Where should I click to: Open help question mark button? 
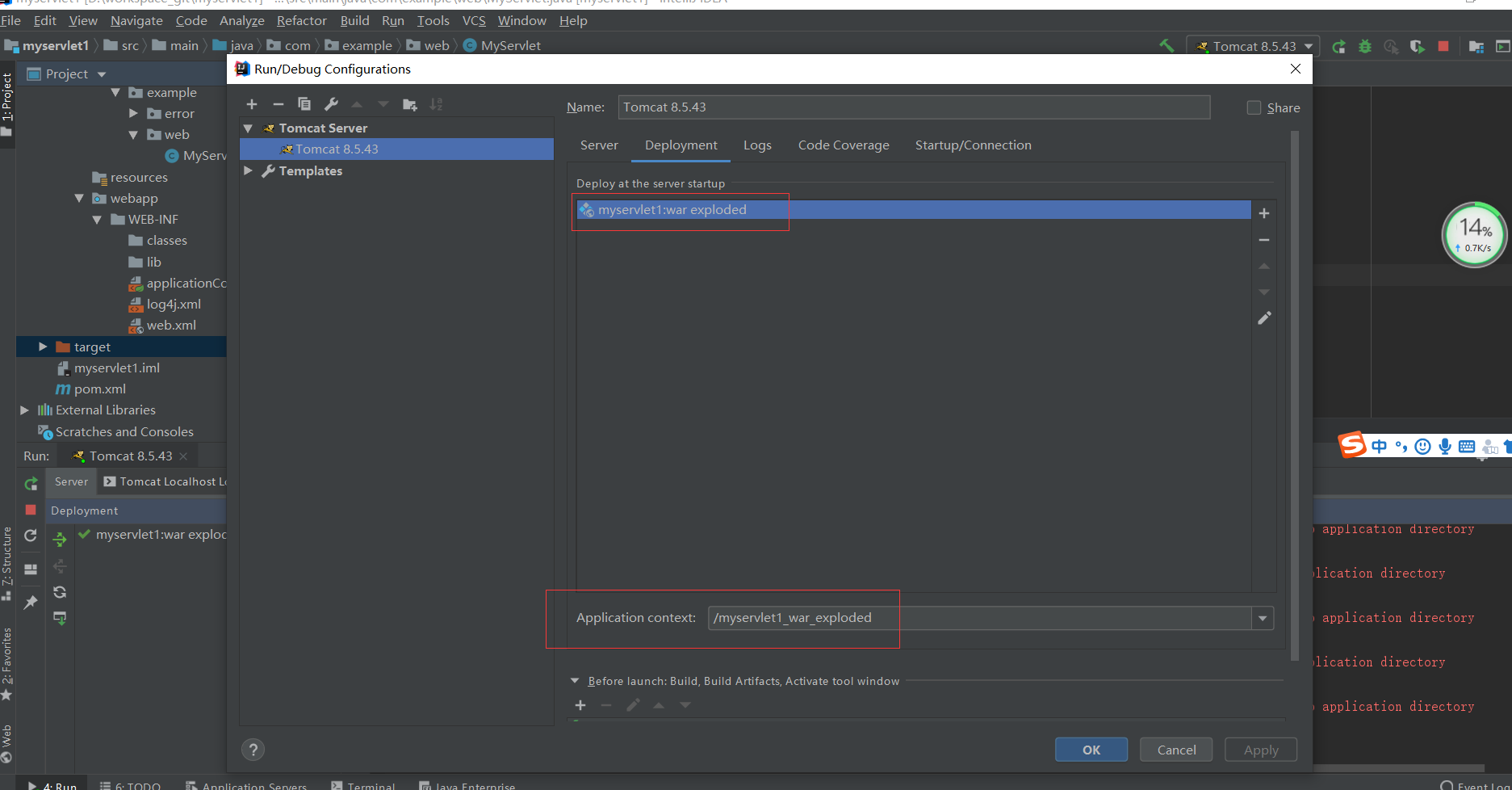pyautogui.click(x=253, y=750)
